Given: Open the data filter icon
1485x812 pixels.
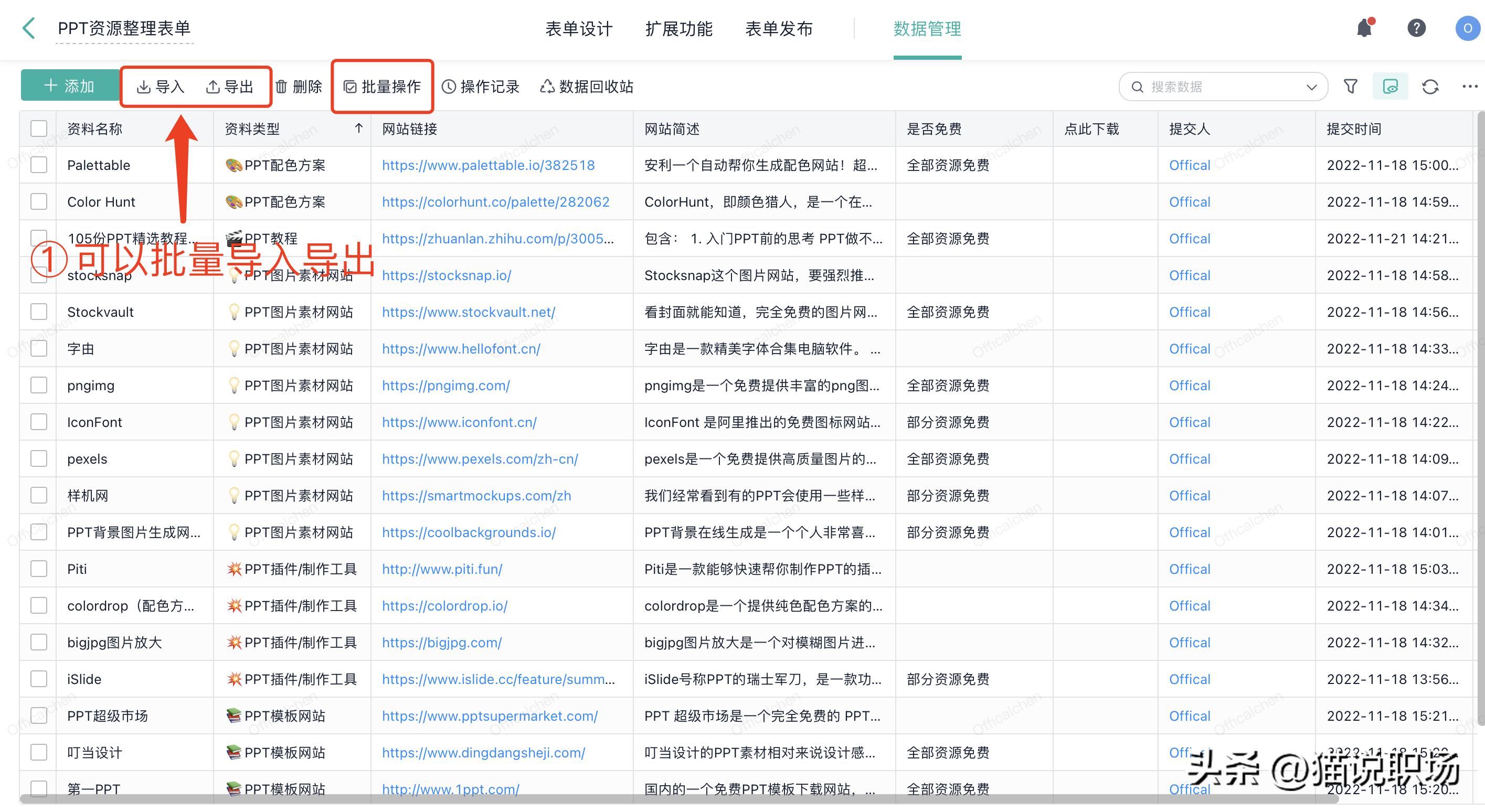Looking at the screenshot, I should (x=1350, y=86).
